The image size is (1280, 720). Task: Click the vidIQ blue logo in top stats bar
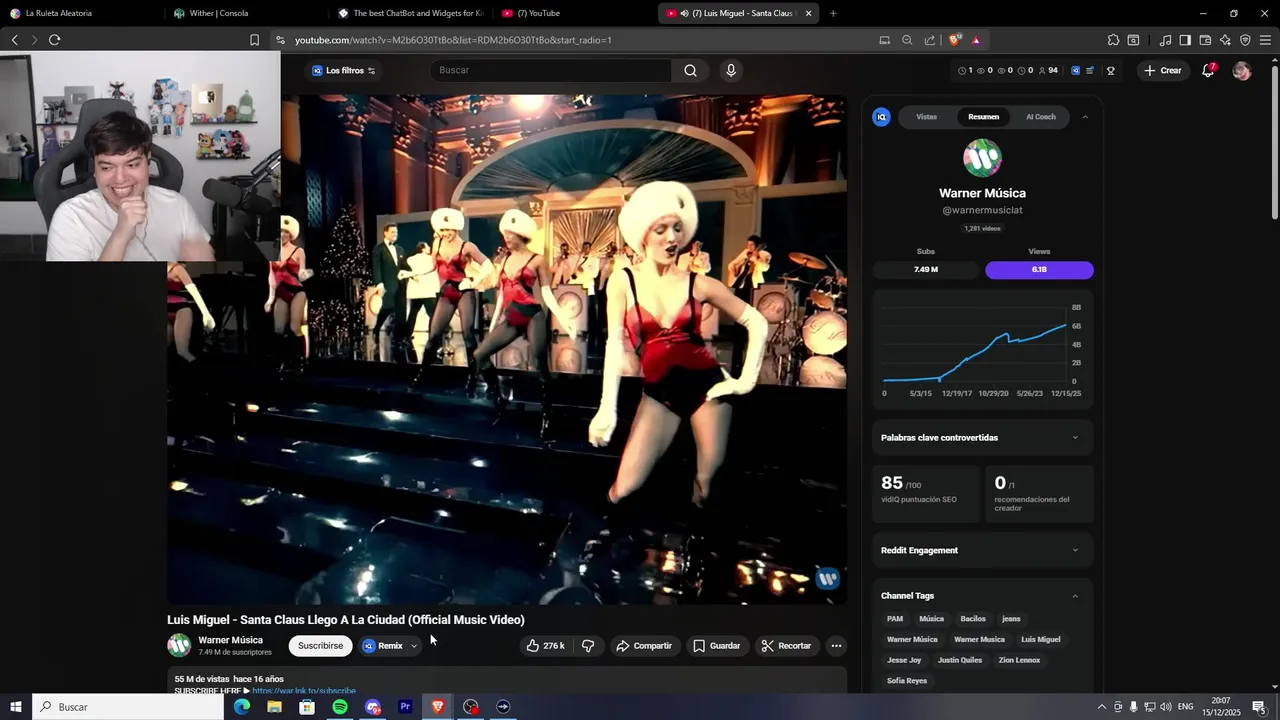(1075, 70)
